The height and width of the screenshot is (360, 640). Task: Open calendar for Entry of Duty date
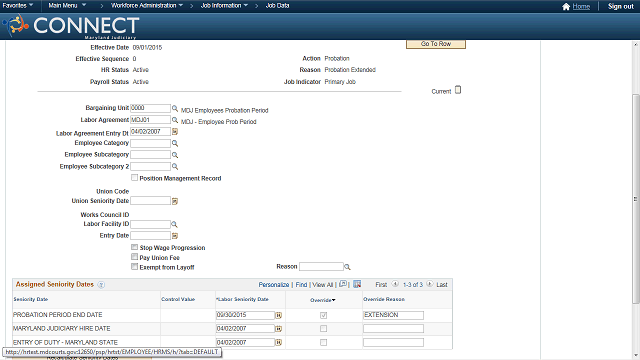[278, 343]
